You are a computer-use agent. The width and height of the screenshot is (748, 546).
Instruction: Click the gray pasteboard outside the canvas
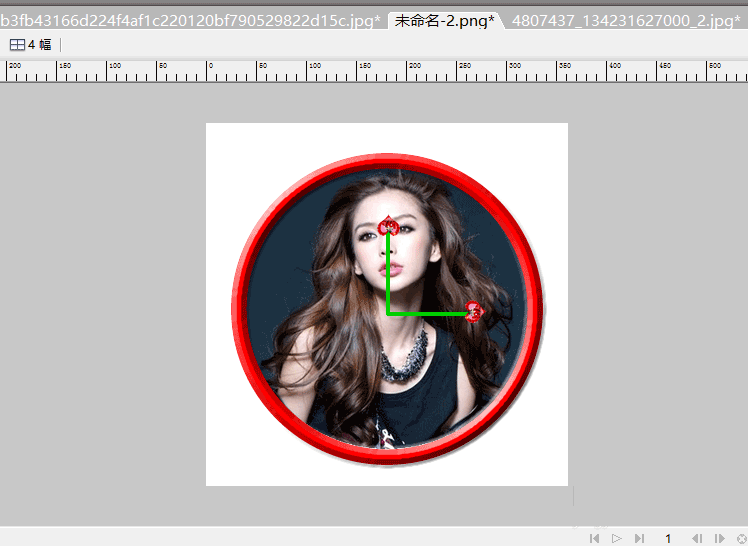pyautogui.click(x=100, y=300)
